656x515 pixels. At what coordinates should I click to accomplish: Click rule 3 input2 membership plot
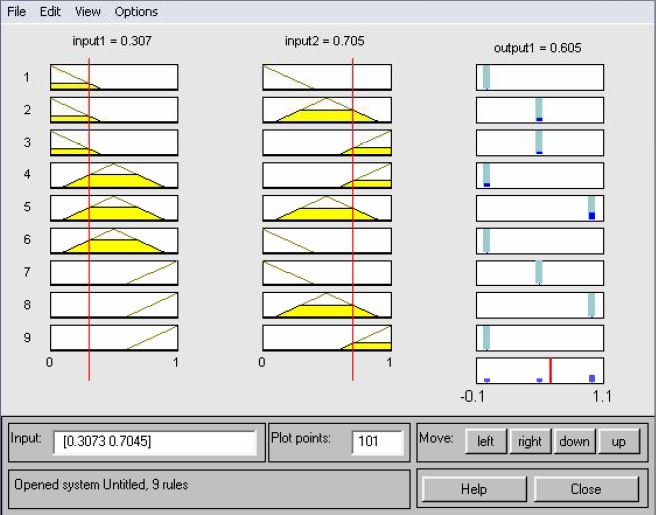point(327,142)
